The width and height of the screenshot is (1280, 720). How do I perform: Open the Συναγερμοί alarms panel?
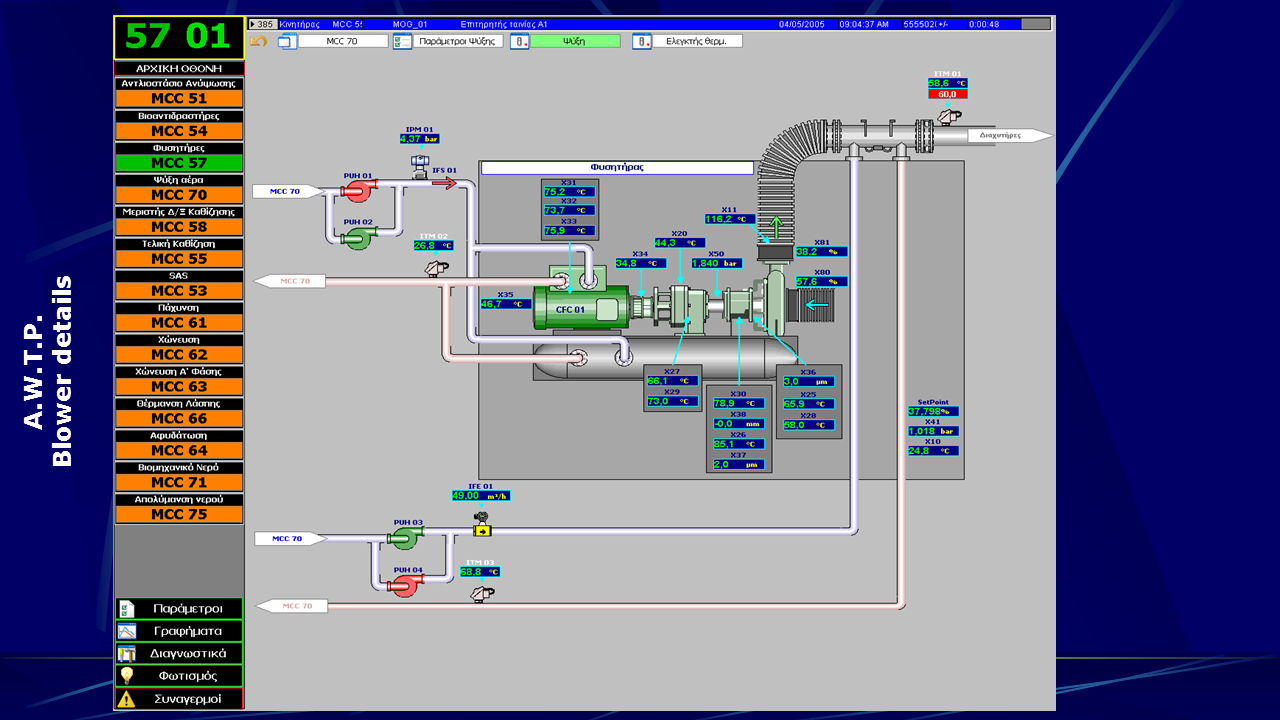[x=179, y=699]
